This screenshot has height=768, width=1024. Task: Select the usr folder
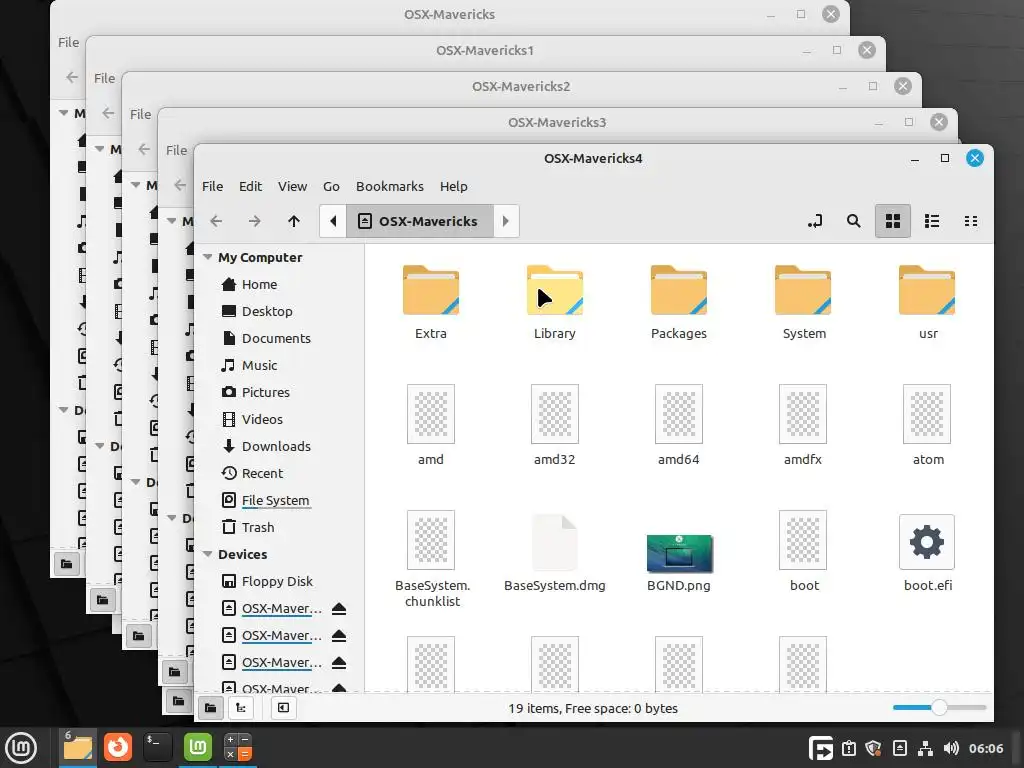[927, 302]
